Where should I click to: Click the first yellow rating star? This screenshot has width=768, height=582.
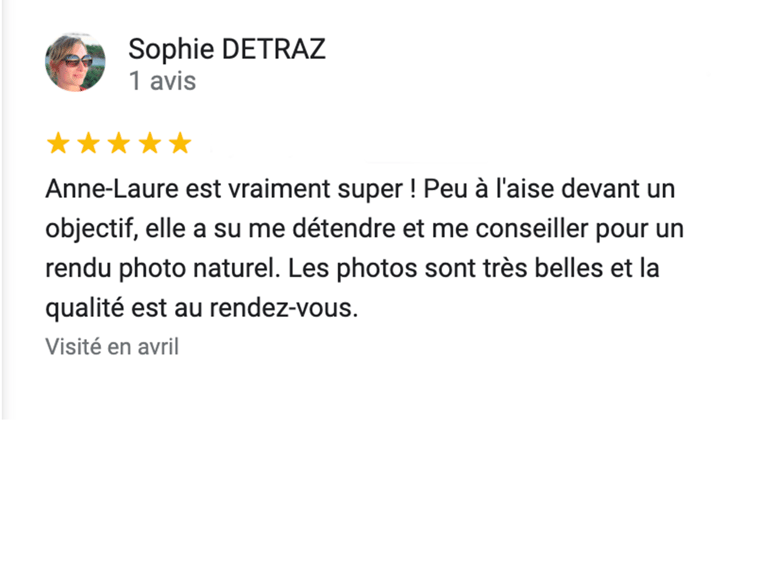coord(58,143)
